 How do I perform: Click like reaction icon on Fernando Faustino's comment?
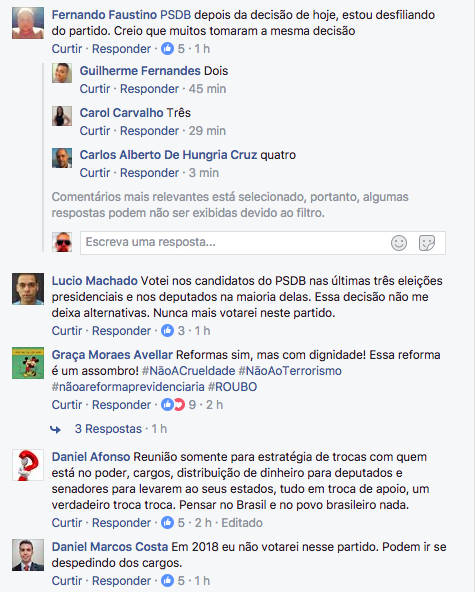coord(167,49)
